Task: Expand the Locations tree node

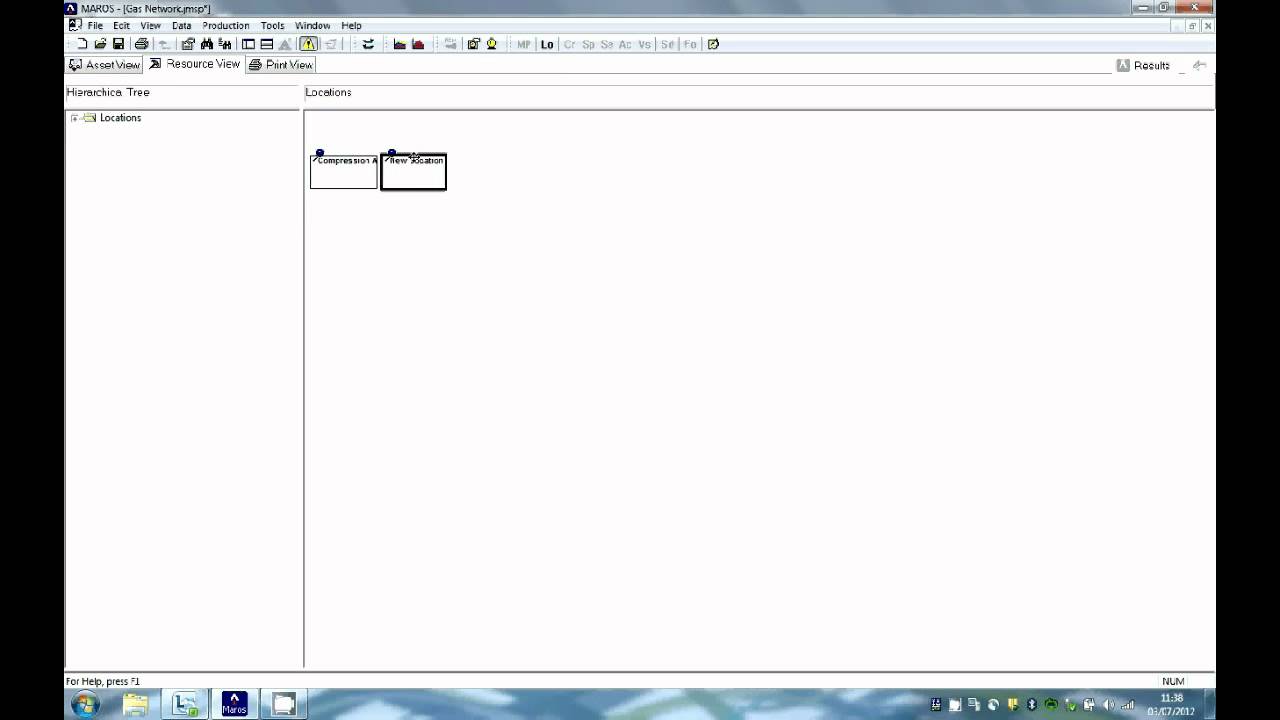Action: point(74,118)
